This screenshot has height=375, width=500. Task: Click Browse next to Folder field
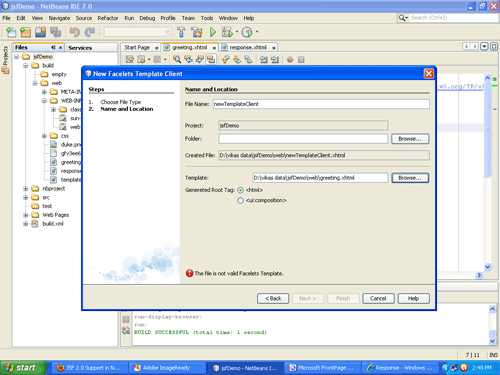pyautogui.click(x=410, y=139)
